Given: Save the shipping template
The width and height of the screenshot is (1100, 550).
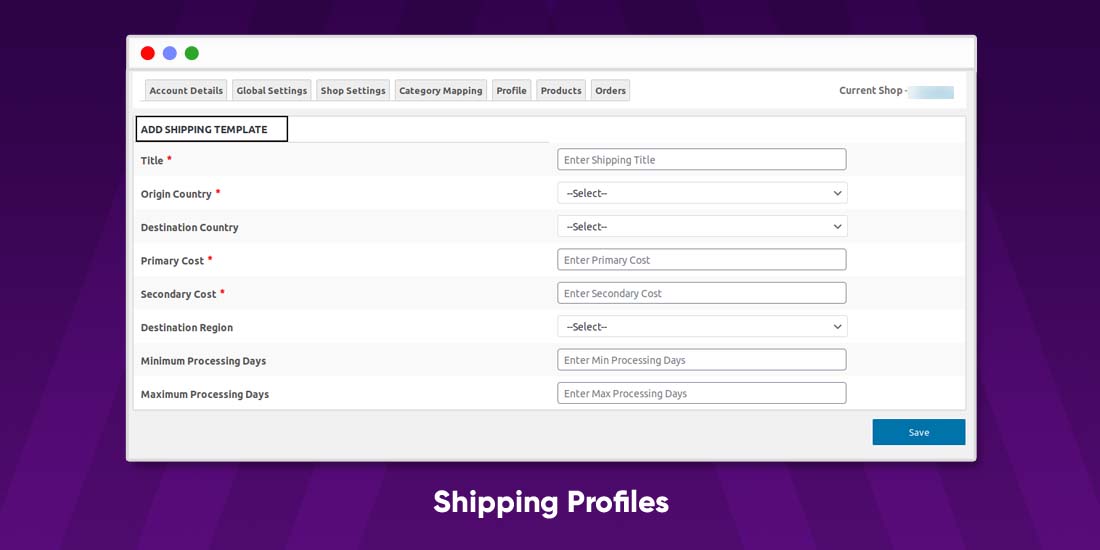Looking at the screenshot, I should pyautogui.click(x=918, y=432).
